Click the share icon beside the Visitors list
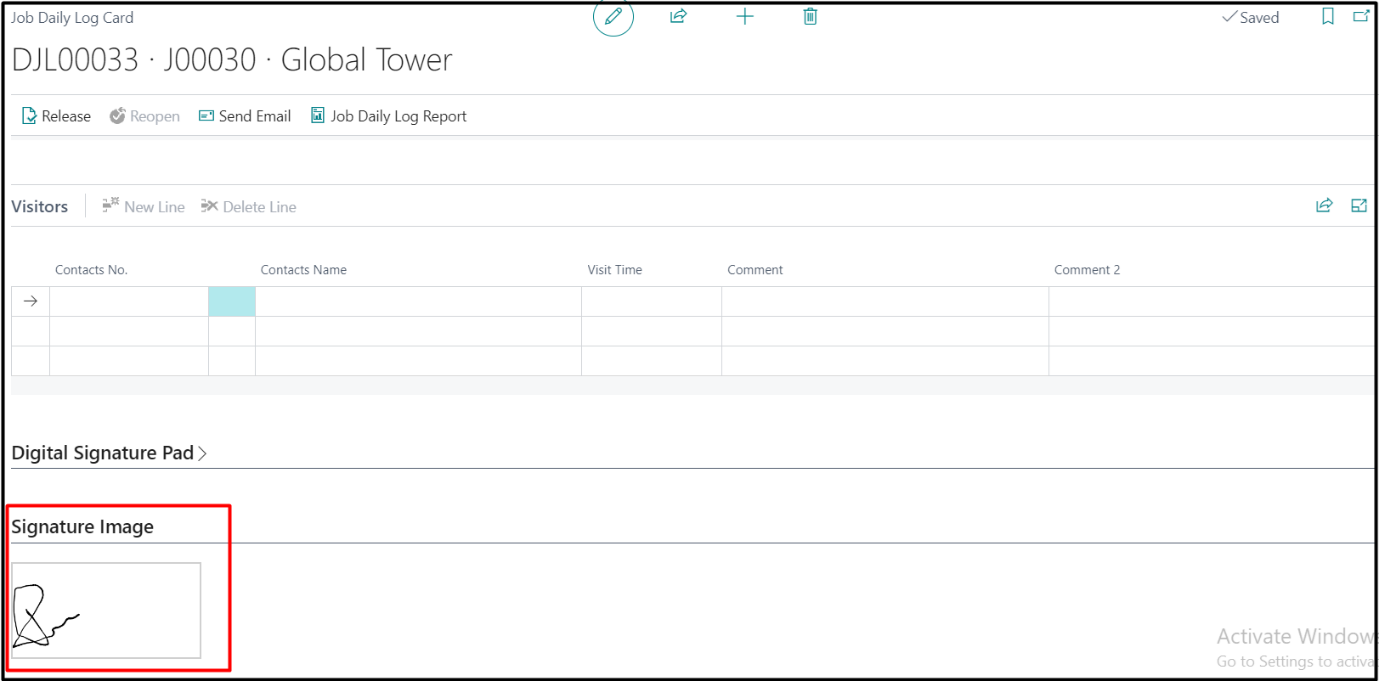The image size is (1379, 681). (1324, 205)
